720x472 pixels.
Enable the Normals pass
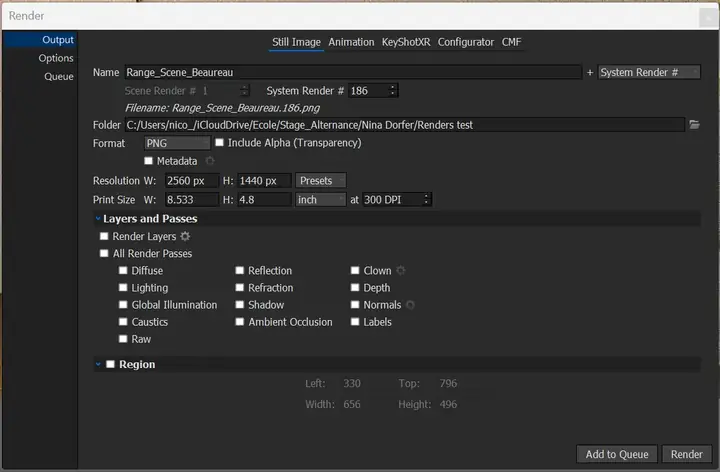click(355, 304)
